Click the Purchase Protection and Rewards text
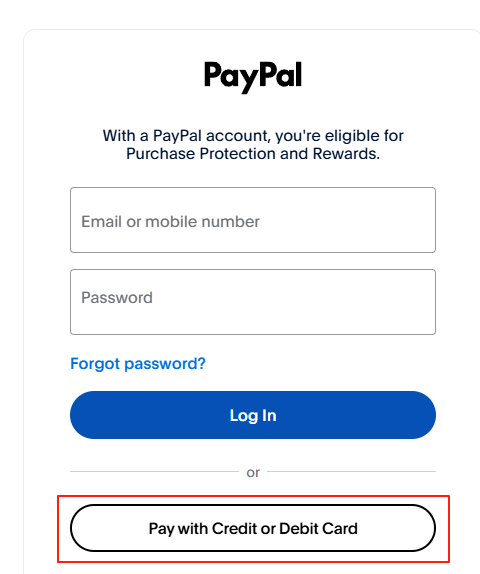 (x=253, y=154)
